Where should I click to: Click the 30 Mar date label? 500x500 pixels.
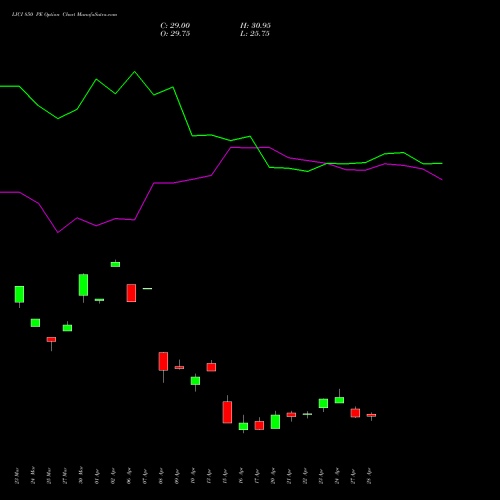point(81,476)
